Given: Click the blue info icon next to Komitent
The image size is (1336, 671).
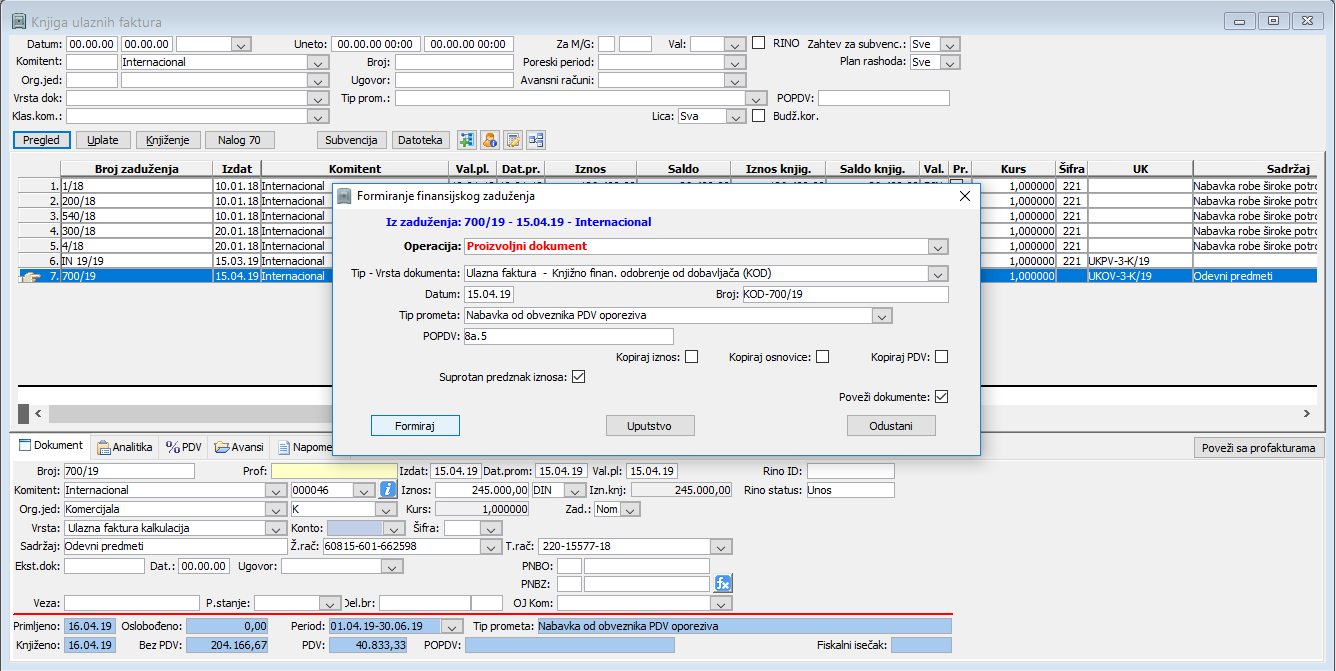Looking at the screenshot, I should click(388, 490).
